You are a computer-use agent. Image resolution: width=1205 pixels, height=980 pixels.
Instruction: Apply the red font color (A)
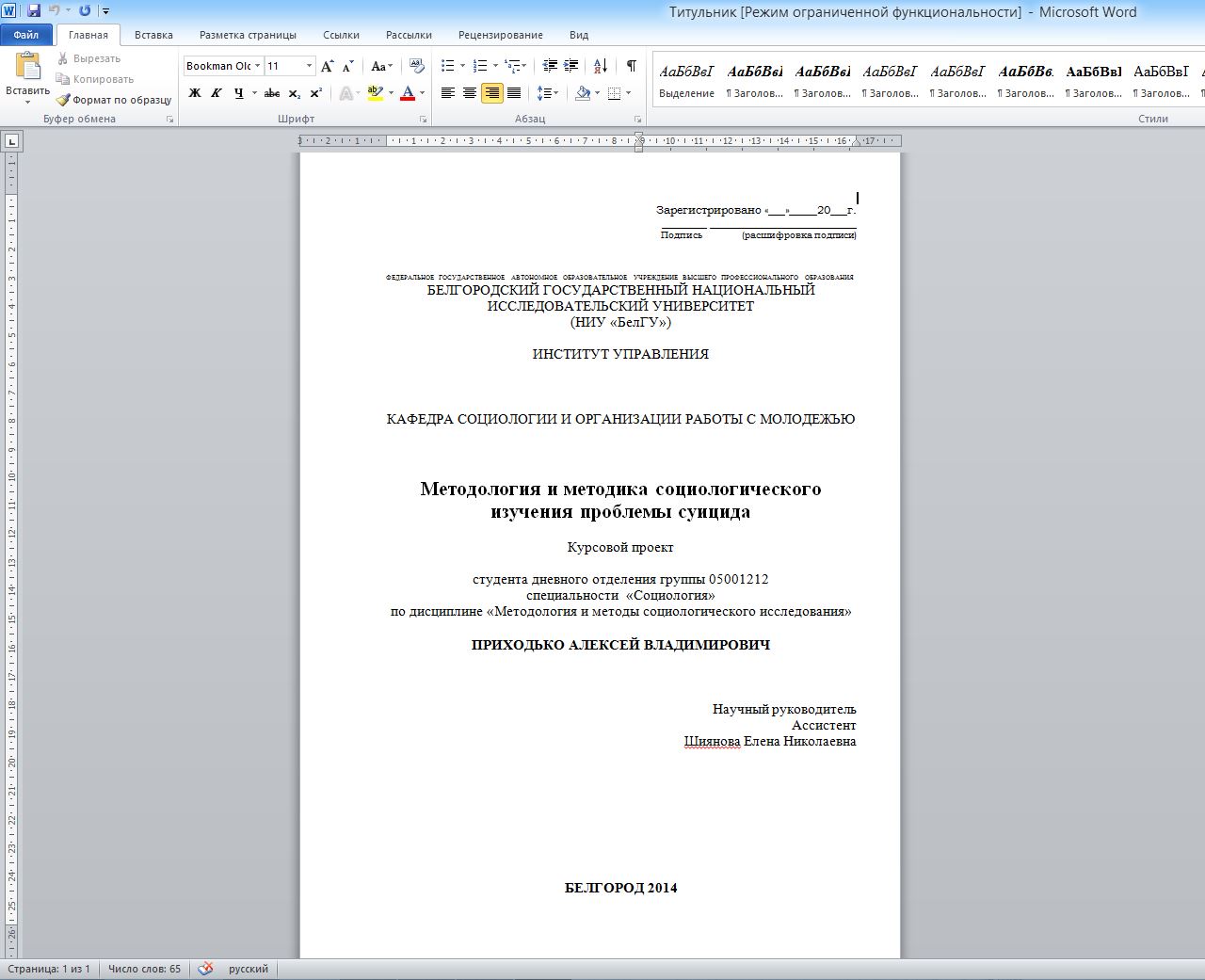[x=408, y=93]
